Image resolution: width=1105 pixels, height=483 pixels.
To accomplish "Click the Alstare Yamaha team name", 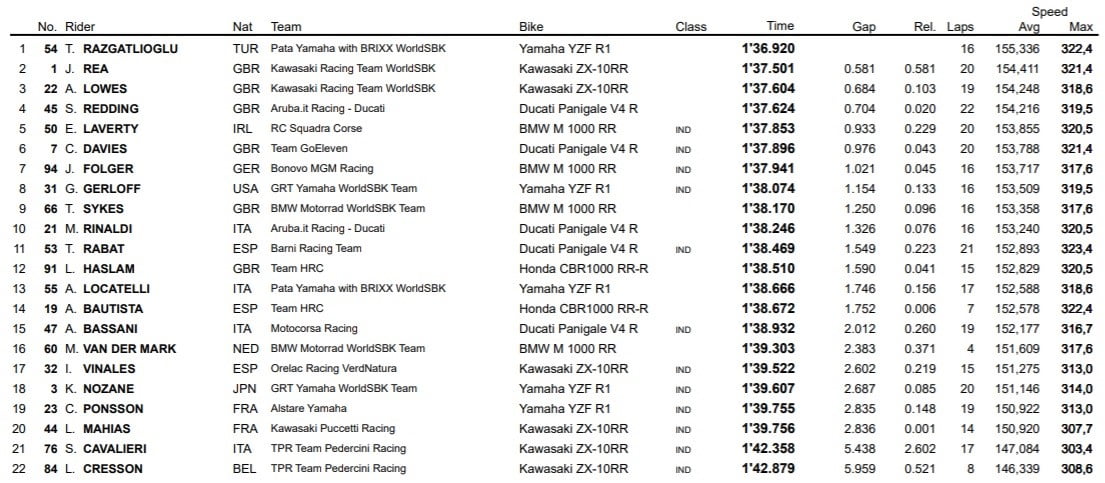I will 308,408.
